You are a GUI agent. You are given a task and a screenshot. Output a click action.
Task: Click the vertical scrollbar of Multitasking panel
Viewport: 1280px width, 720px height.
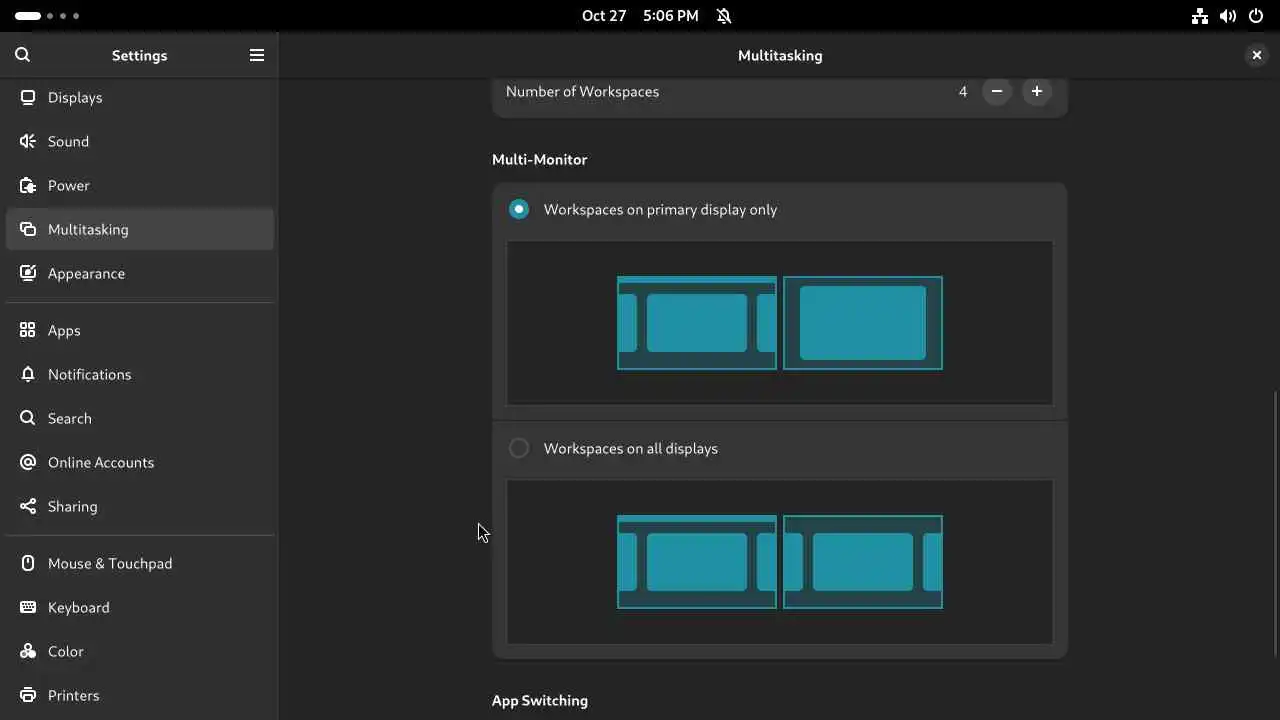point(1275,520)
